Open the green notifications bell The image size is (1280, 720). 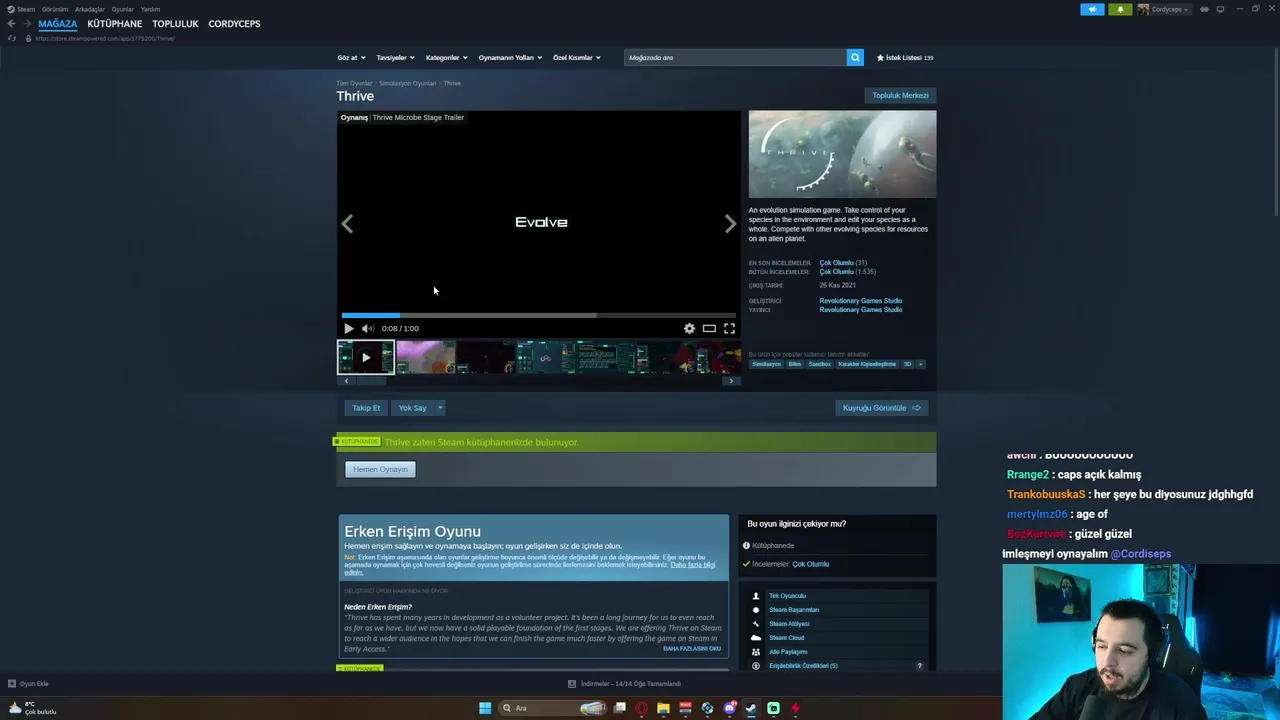pos(1120,9)
